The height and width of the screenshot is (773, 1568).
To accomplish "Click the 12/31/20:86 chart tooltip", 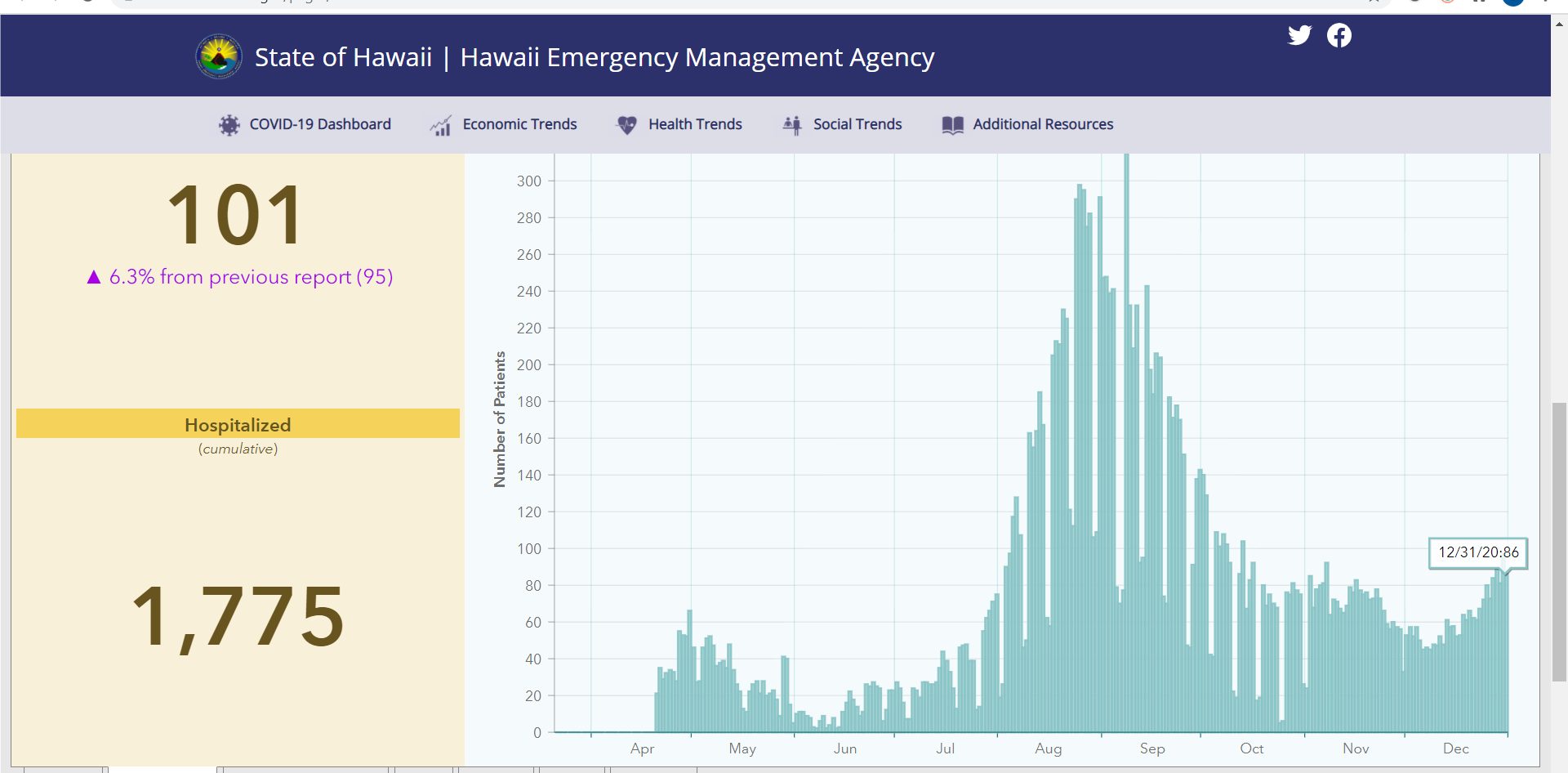I will point(1478,552).
